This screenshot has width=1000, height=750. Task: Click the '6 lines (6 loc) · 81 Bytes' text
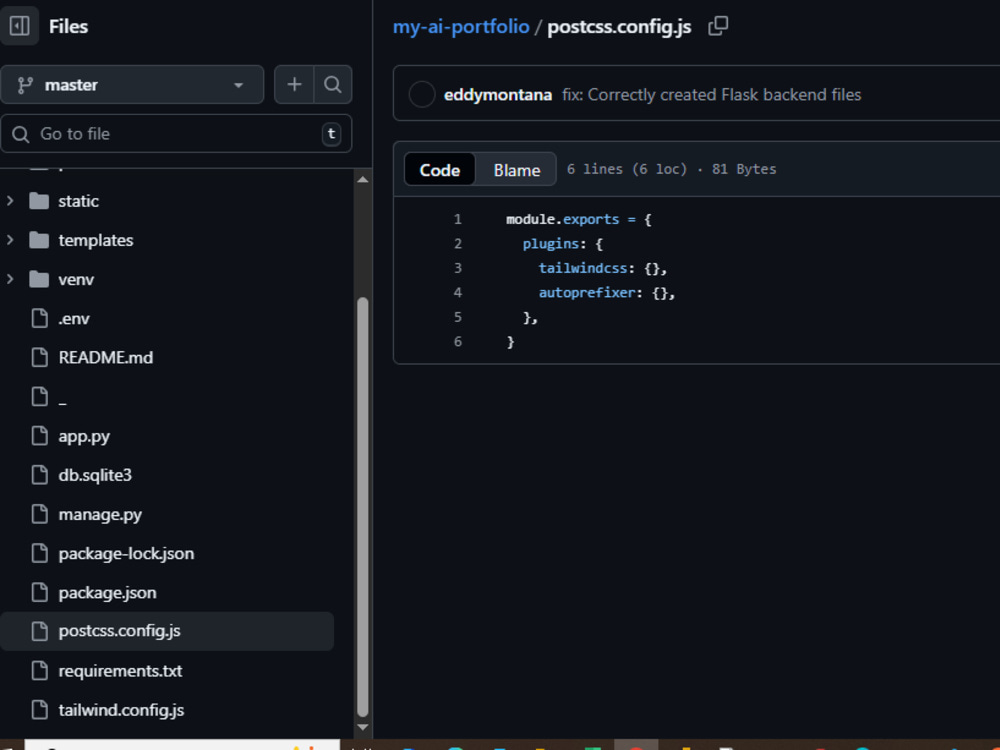coord(672,169)
